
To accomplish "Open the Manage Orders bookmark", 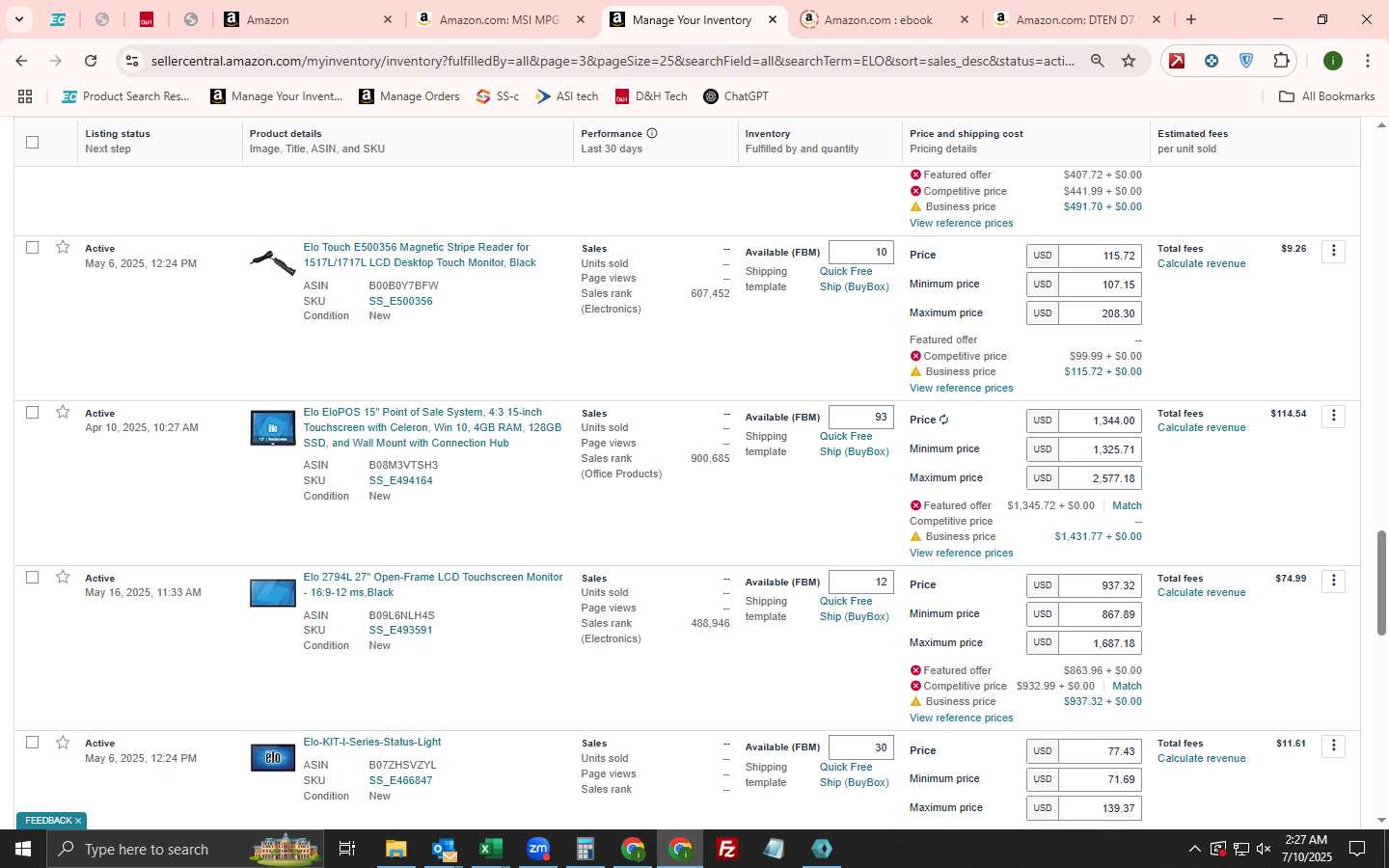I will coord(409,96).
